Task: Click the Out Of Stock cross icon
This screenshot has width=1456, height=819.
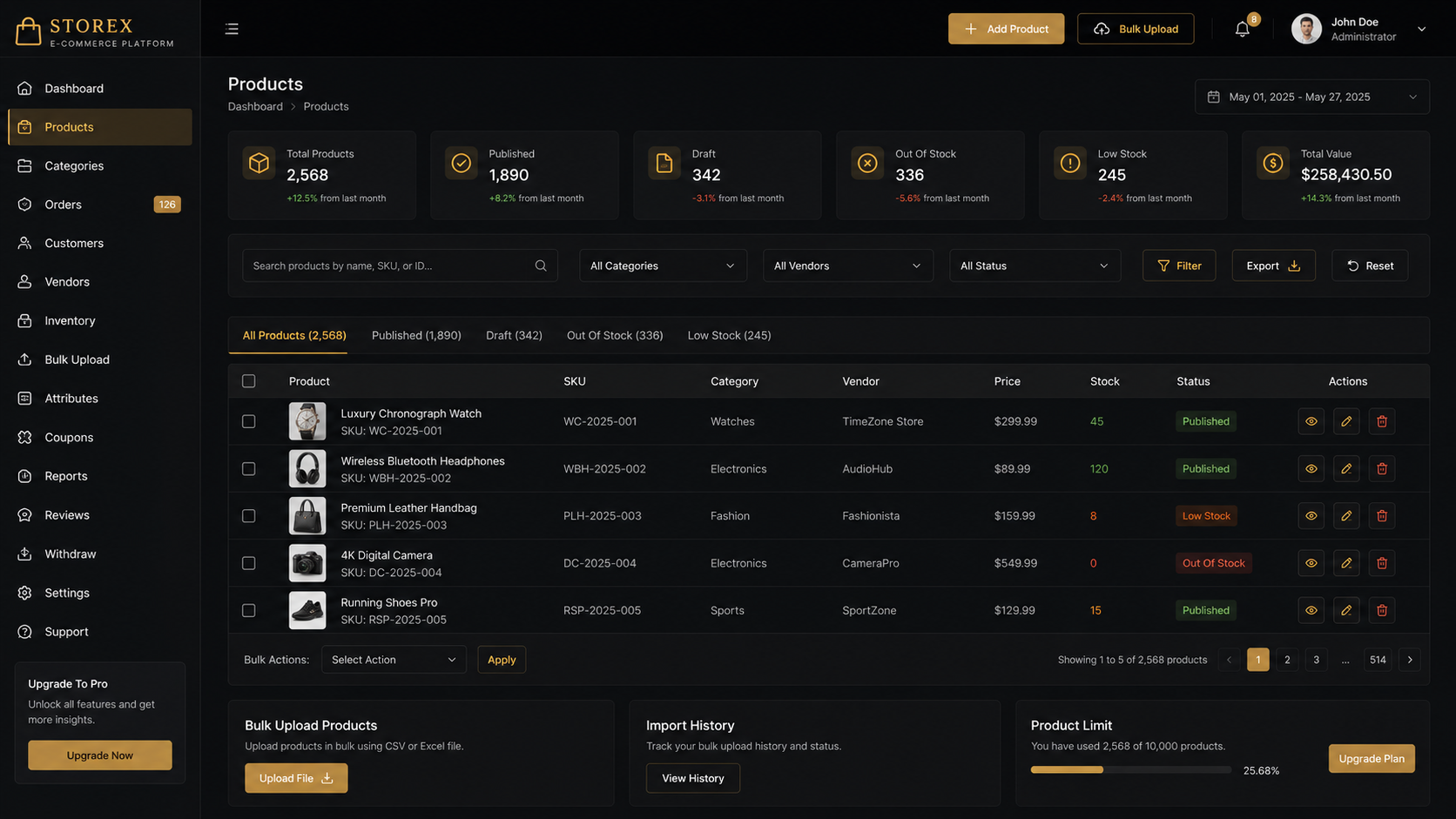Action: 867,163
